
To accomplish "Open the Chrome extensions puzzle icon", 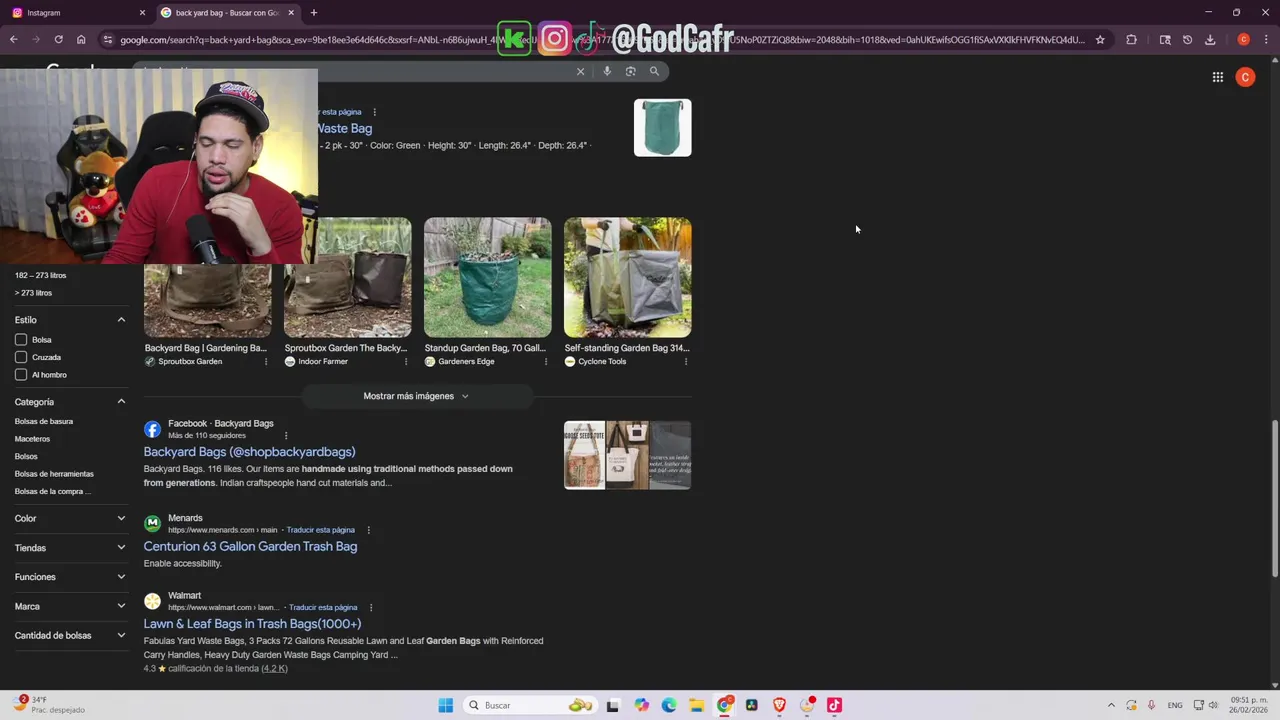I will point(1131,40).
